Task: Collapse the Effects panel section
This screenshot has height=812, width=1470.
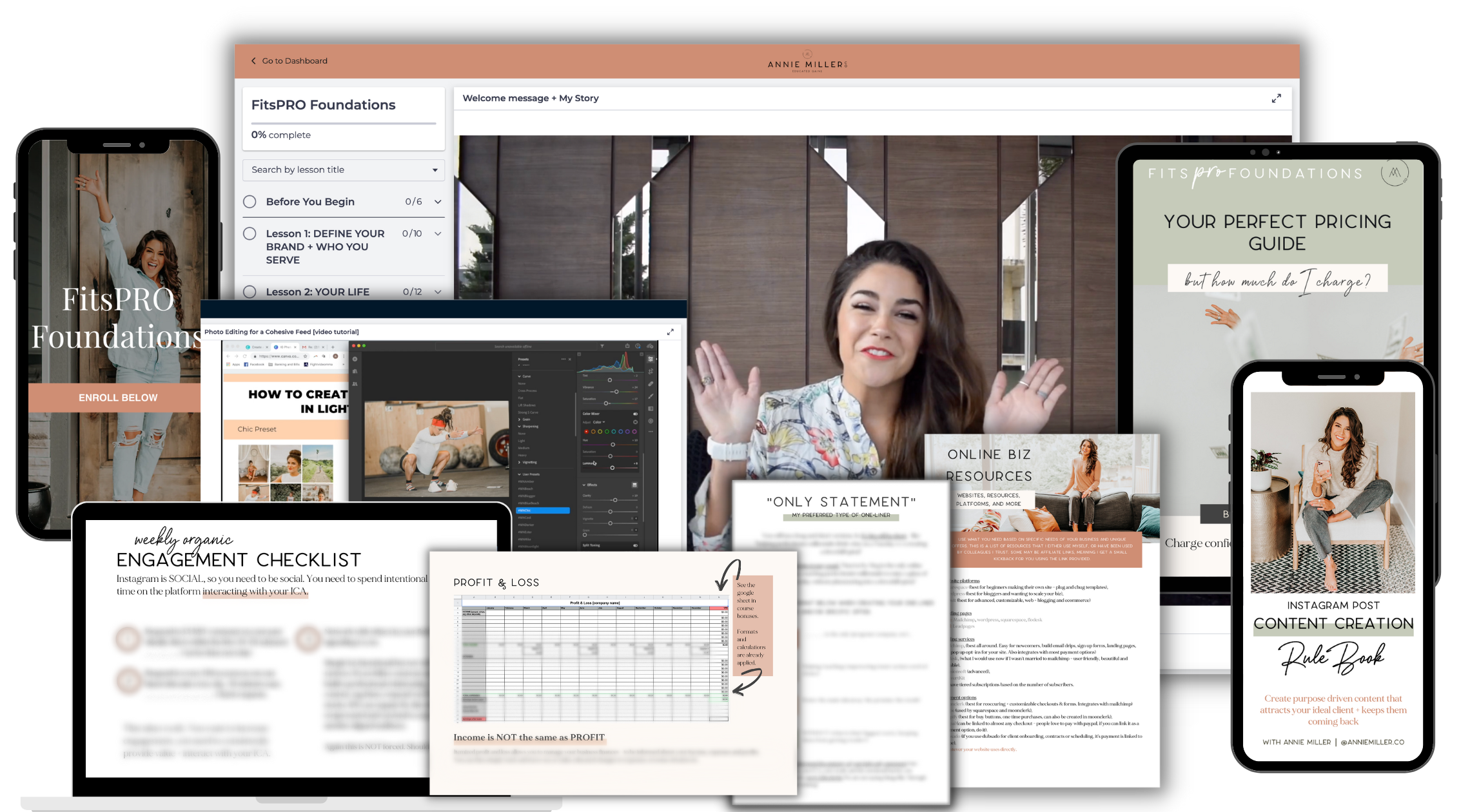Action: click(x=584, y=485)
